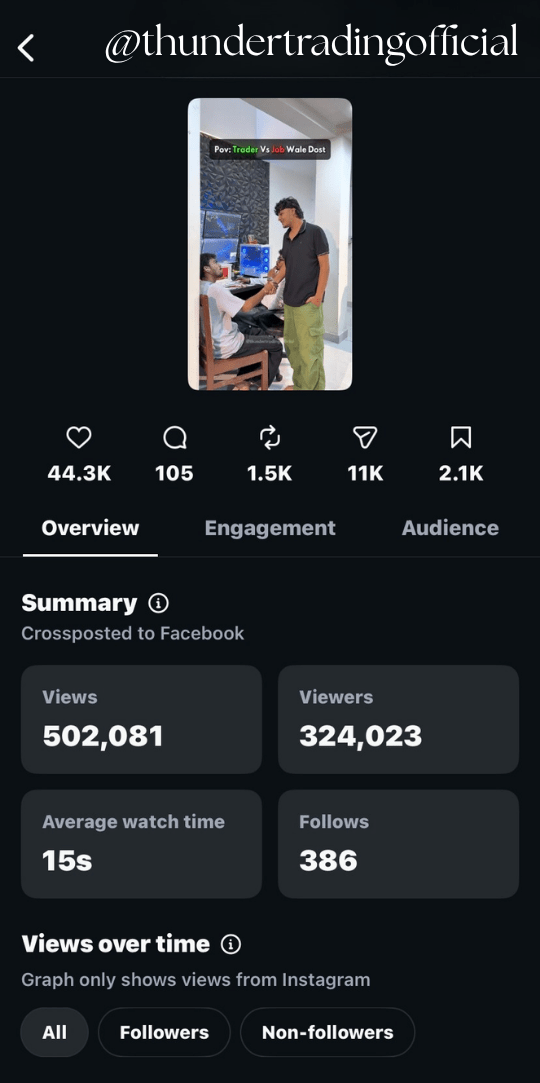Click the 44.3K likes count
This screenshot has width=540, height=1083.
79,474
